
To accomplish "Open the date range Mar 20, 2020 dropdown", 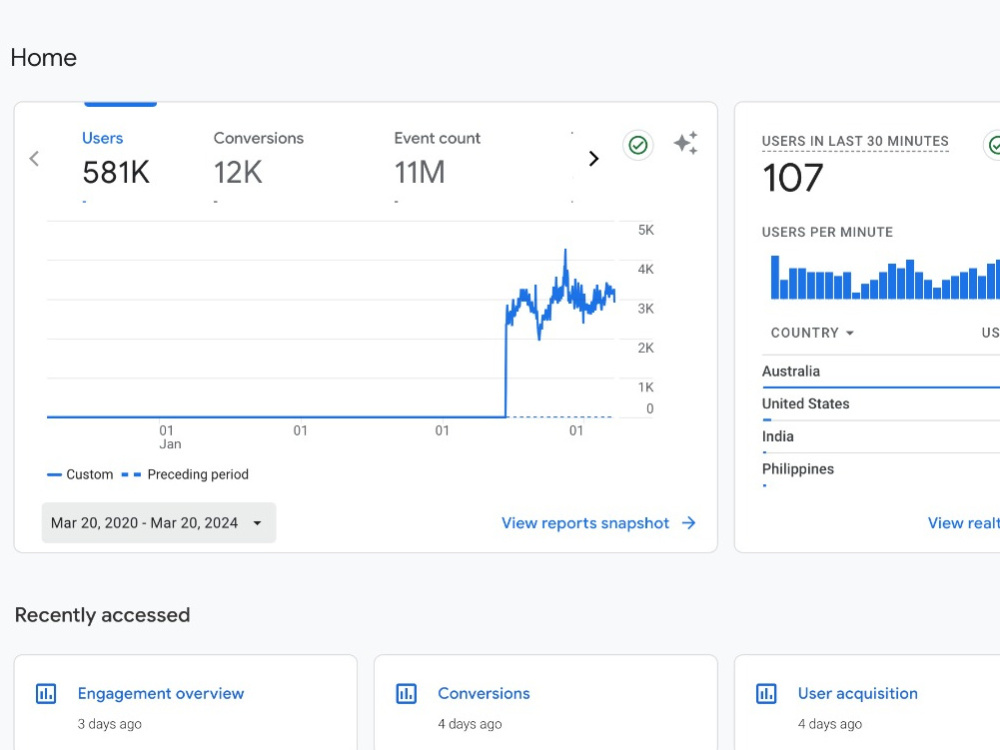I will [x=159, y=523].
